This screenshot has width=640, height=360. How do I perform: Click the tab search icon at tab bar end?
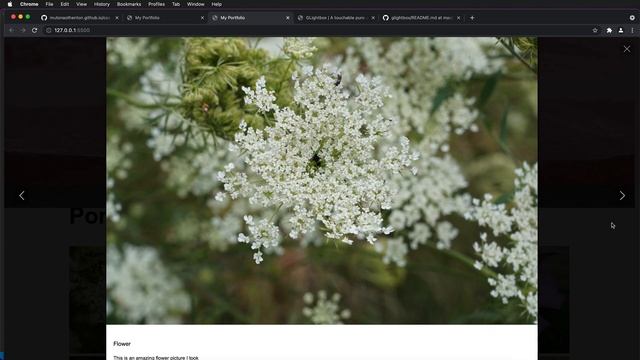[x=632, y=18]
